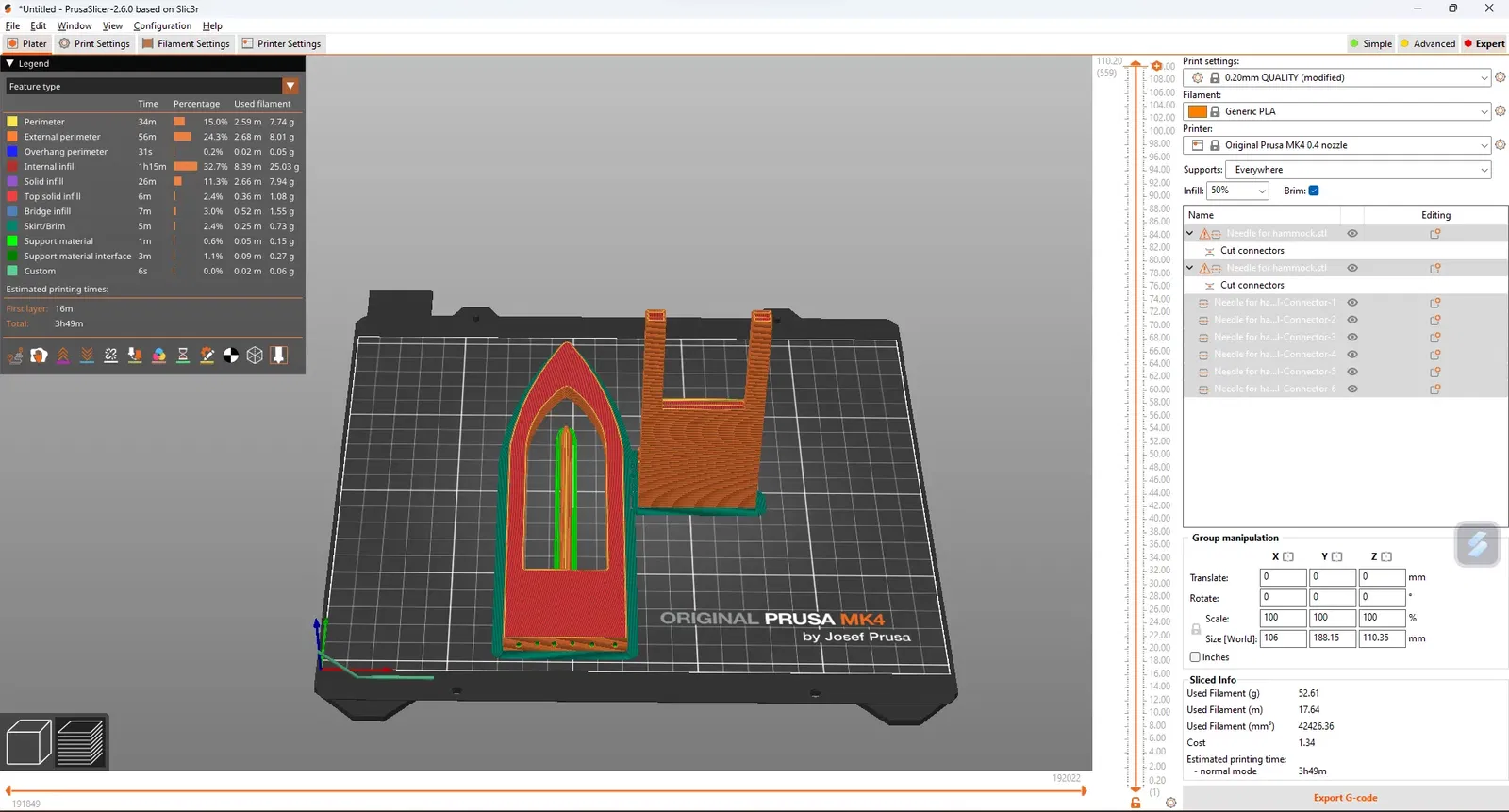This screenshot has height=812, width=1509.
Task: Toggle print pauses visibility (hourglass icon)
Action: (183, 356)
